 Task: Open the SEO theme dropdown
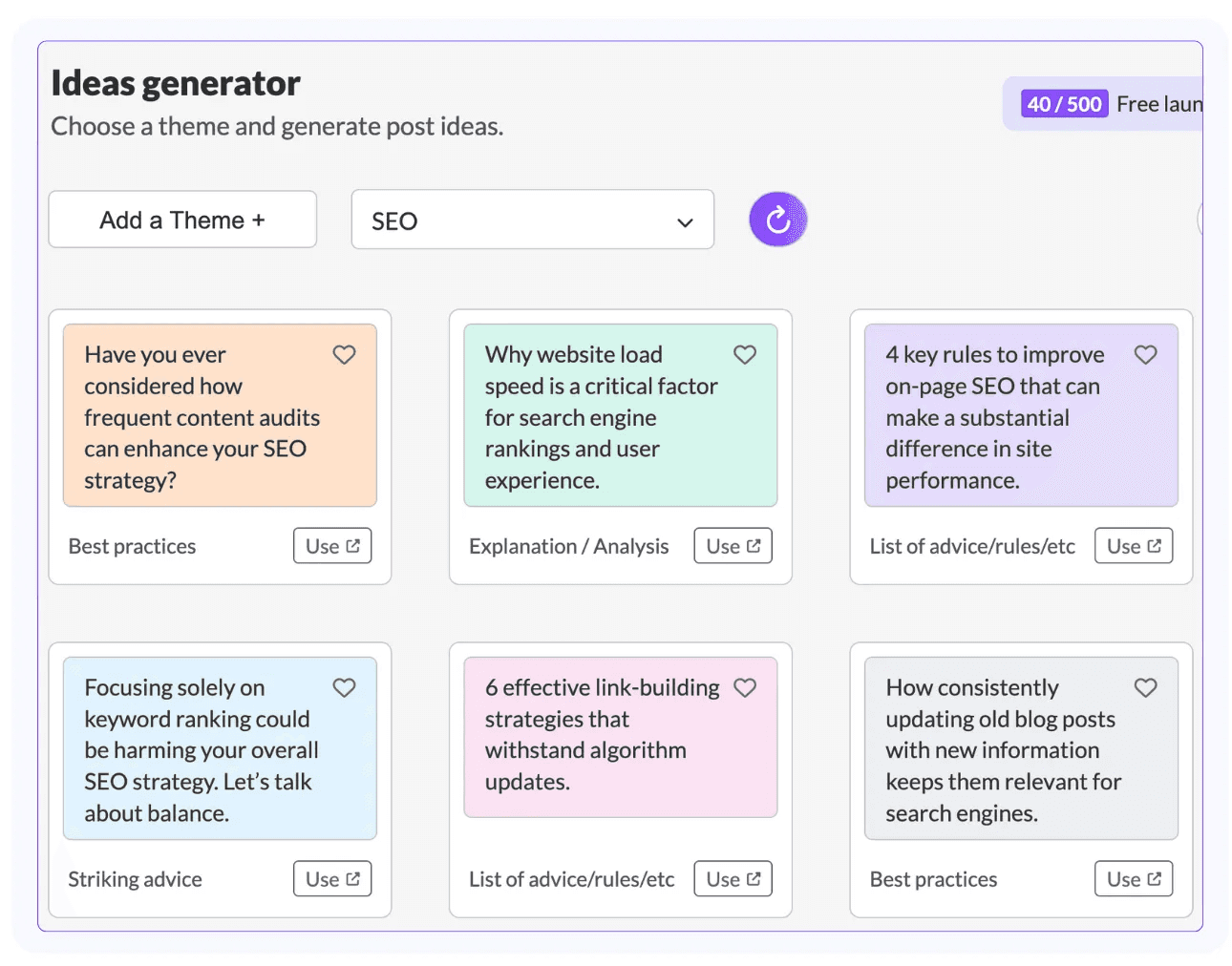[x=532, y=220]
